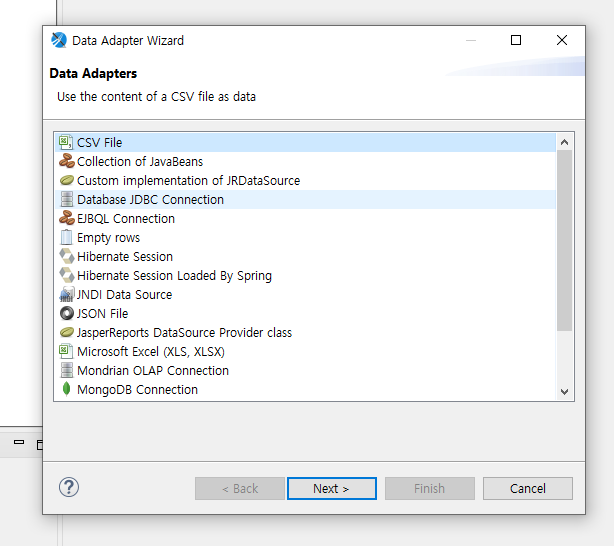Choose Custom implementation of JRDataSource

(305, 180)
